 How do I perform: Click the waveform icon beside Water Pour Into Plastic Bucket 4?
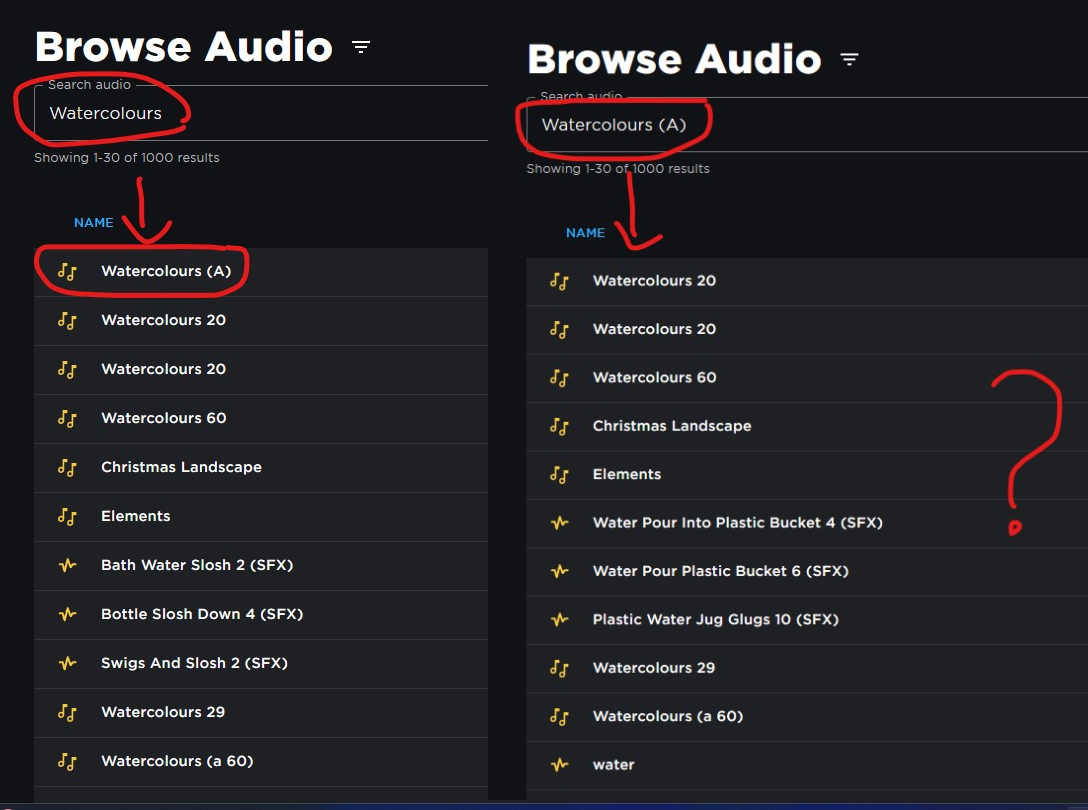point(559,522)
